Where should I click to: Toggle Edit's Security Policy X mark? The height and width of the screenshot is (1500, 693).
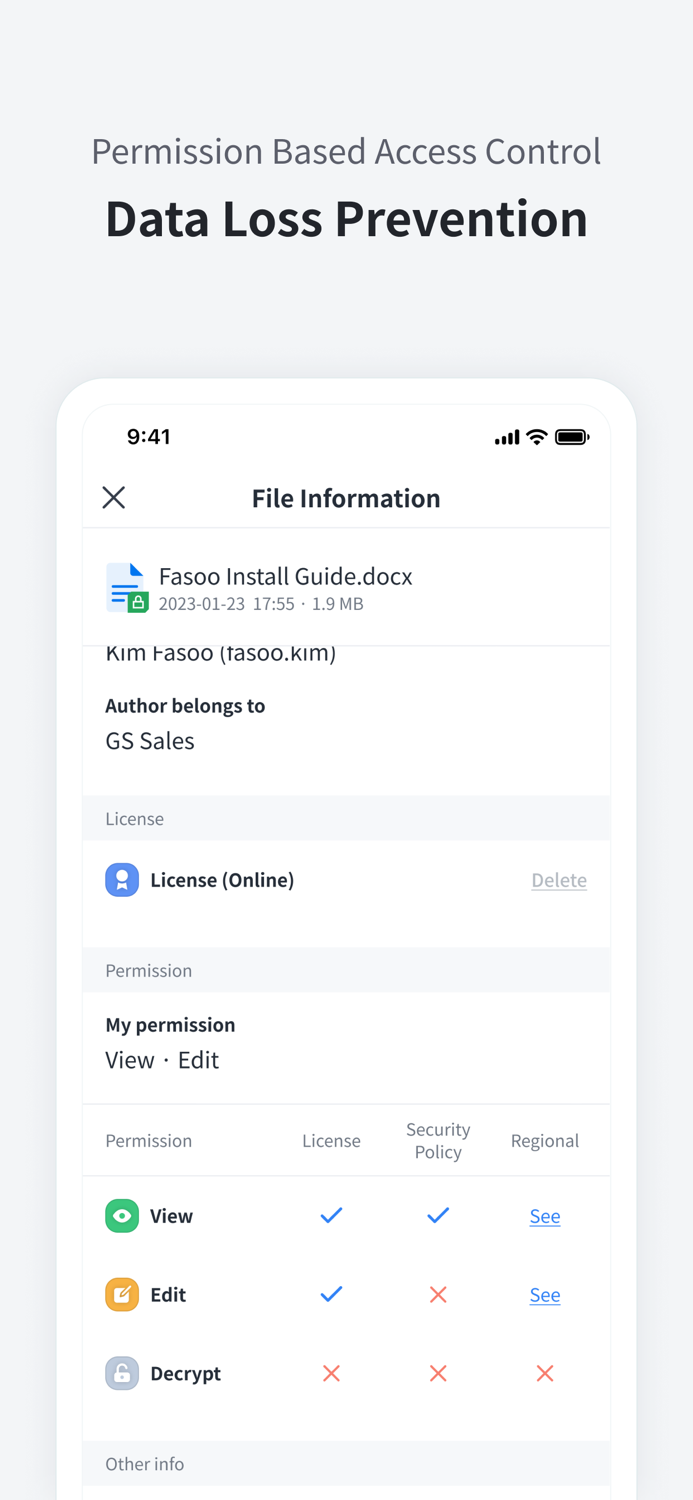coord(438,1294)
